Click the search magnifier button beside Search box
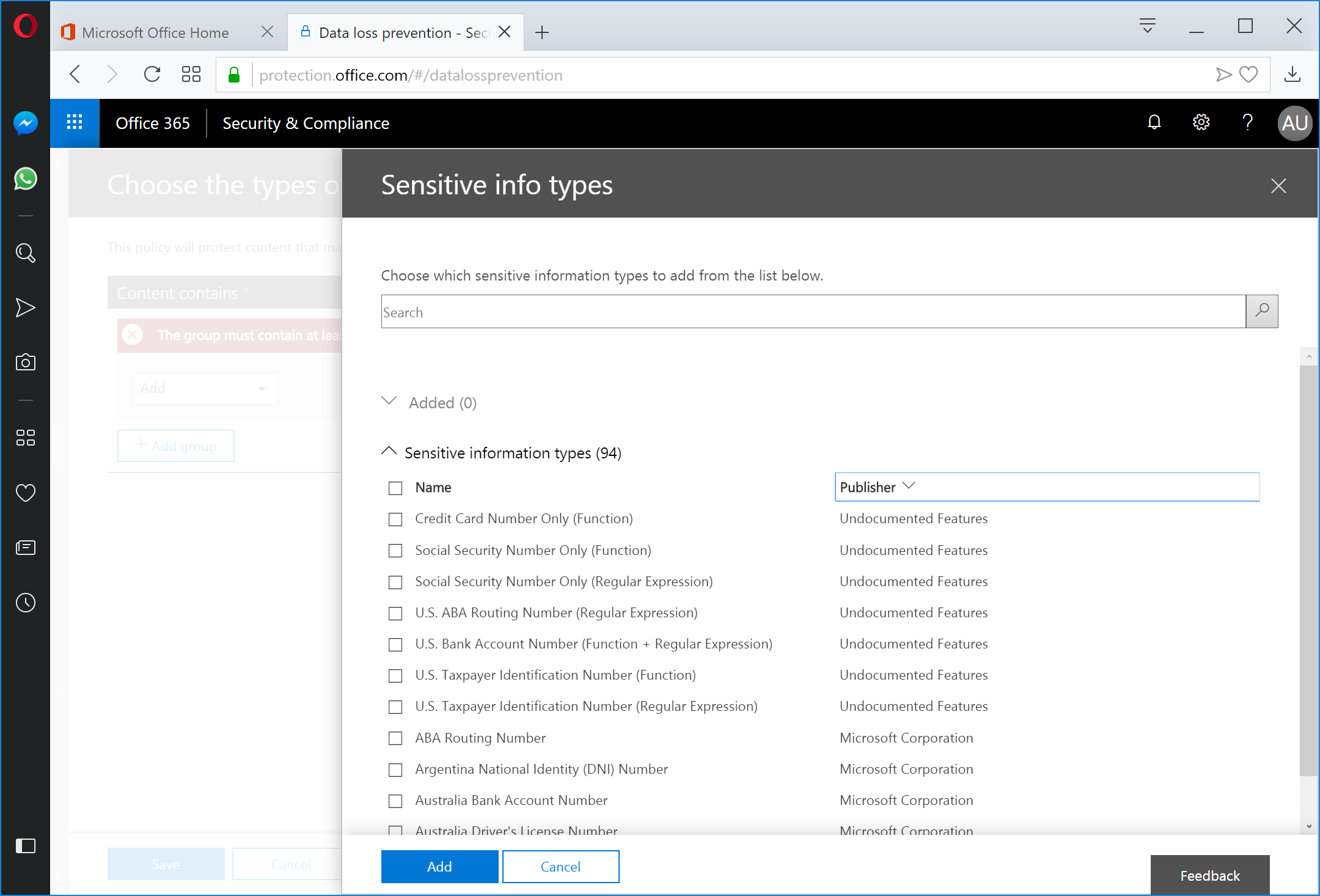Image resolution: width=1320 pixels, height=896 pixels. pos(1261,312)
